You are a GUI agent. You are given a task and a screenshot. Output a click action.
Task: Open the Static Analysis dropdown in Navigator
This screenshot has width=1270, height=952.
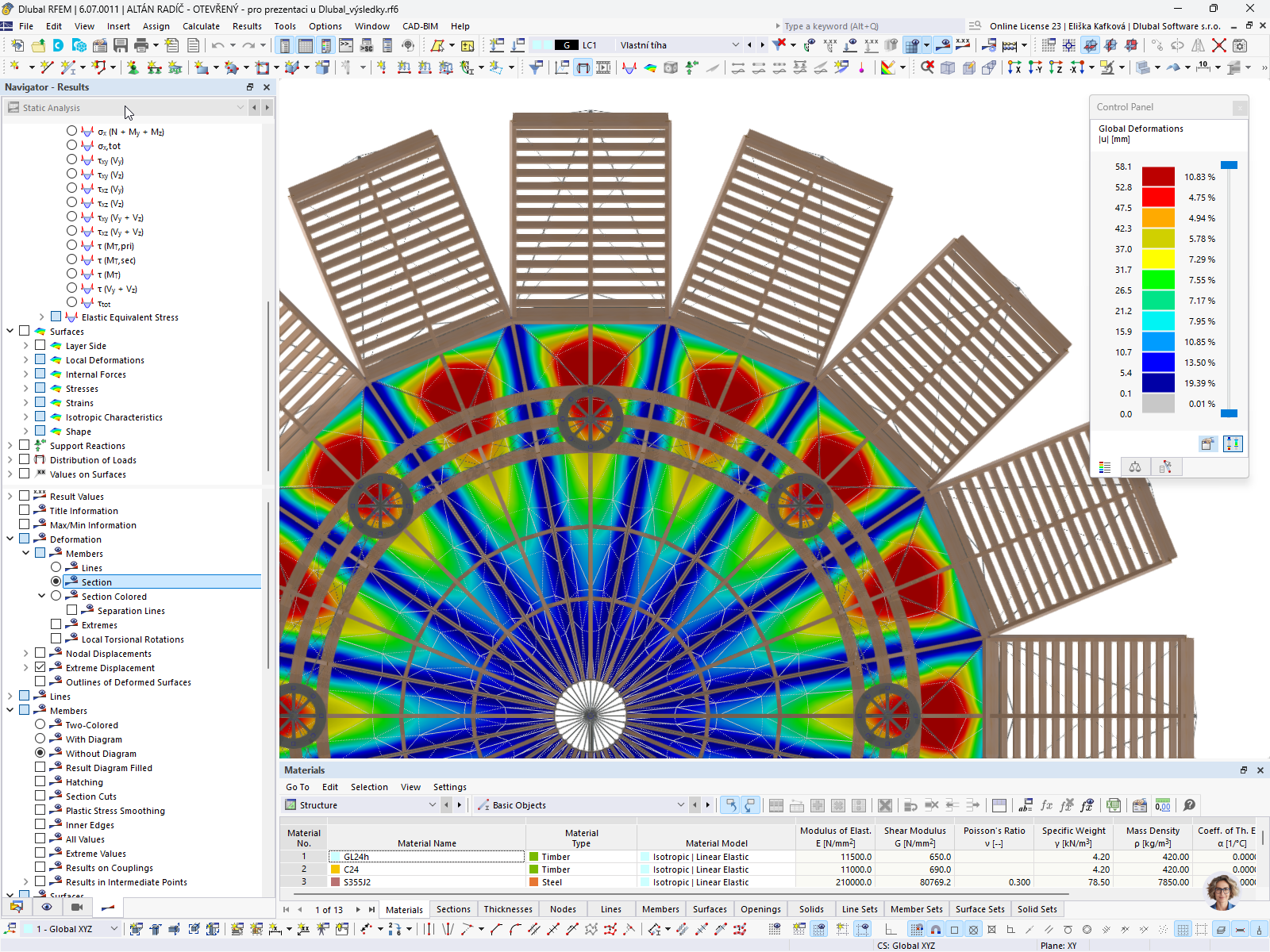click(241, 107)
